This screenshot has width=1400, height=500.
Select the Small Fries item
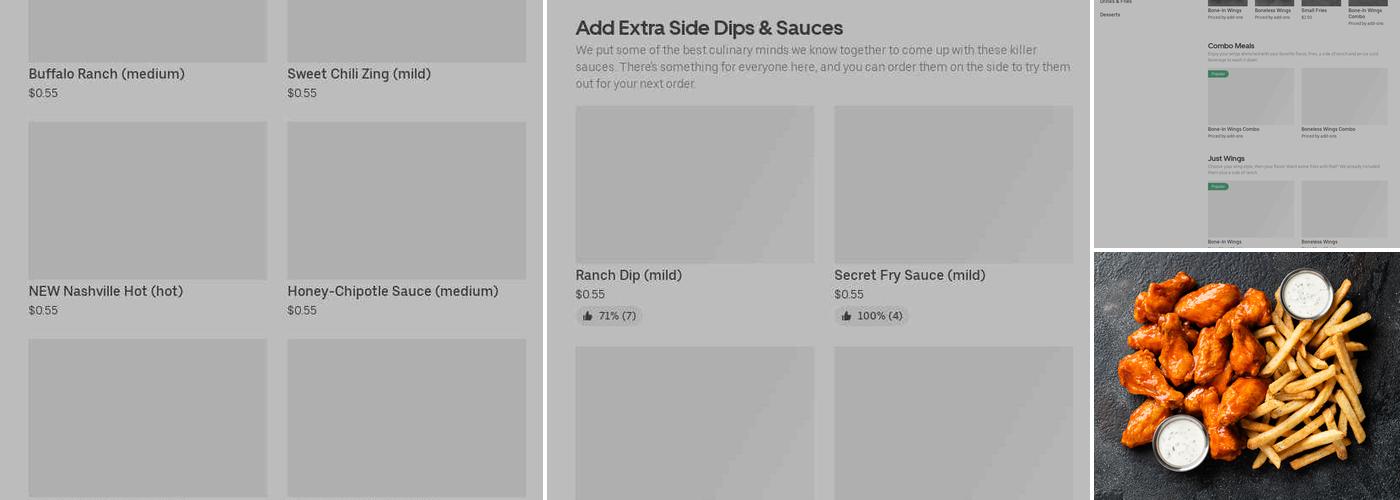pyautogui.click(x=1314, y=10)
